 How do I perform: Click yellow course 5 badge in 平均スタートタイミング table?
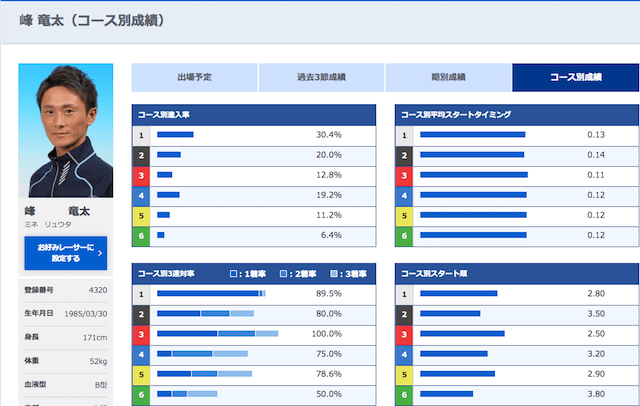coord(404,215)
